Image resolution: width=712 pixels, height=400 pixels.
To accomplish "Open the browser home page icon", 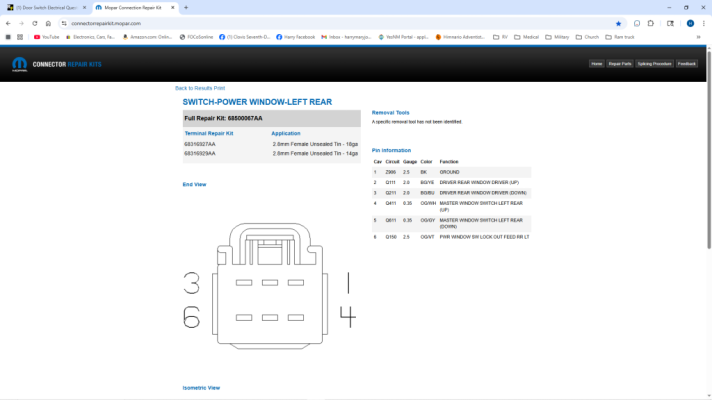I will [48, 23].
